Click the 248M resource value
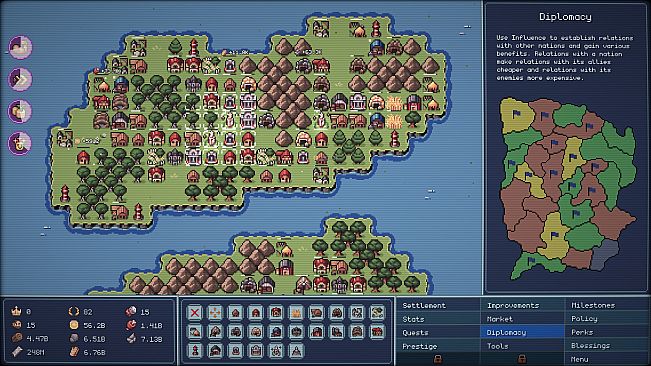 click(x=35, y=352)
